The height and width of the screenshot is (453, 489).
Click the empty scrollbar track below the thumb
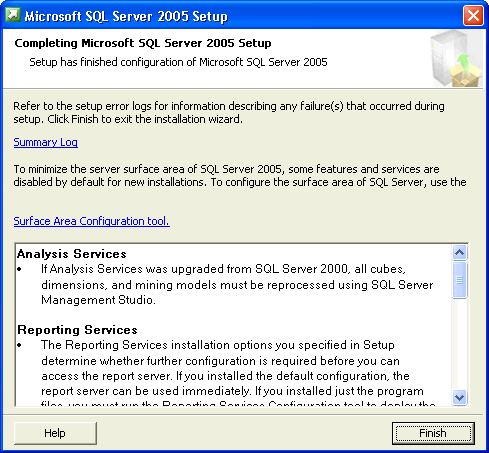(x=460, y=344)
